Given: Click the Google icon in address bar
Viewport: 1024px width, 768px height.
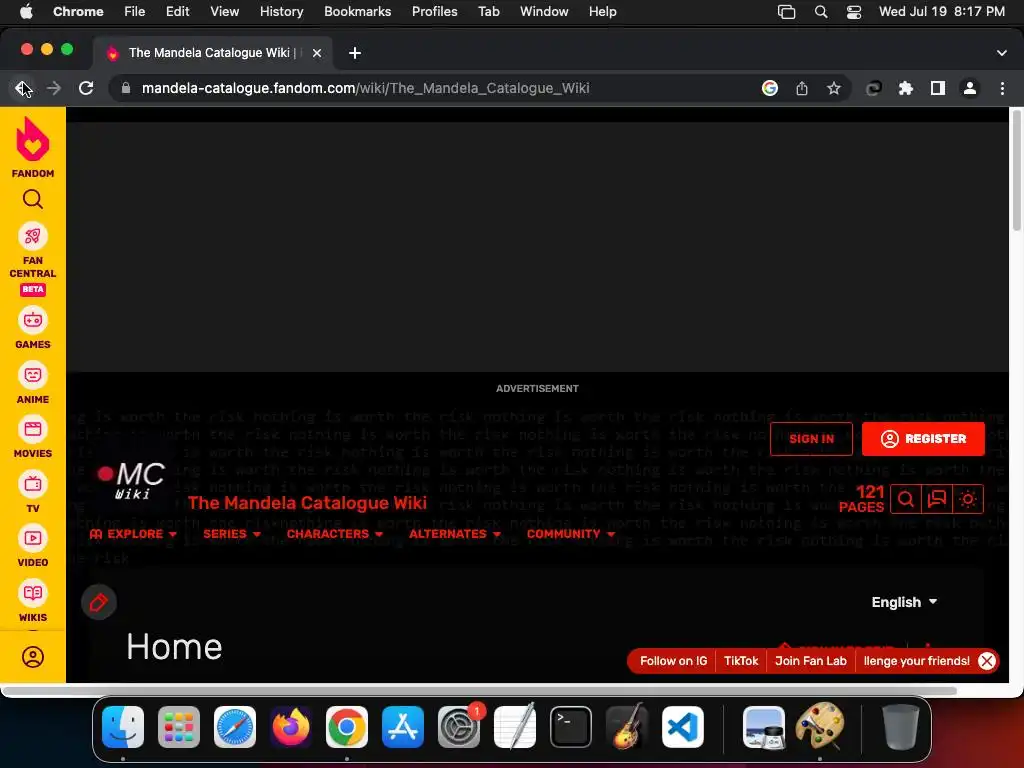Looking at the screenshot, I should click(x=770, y=88).
